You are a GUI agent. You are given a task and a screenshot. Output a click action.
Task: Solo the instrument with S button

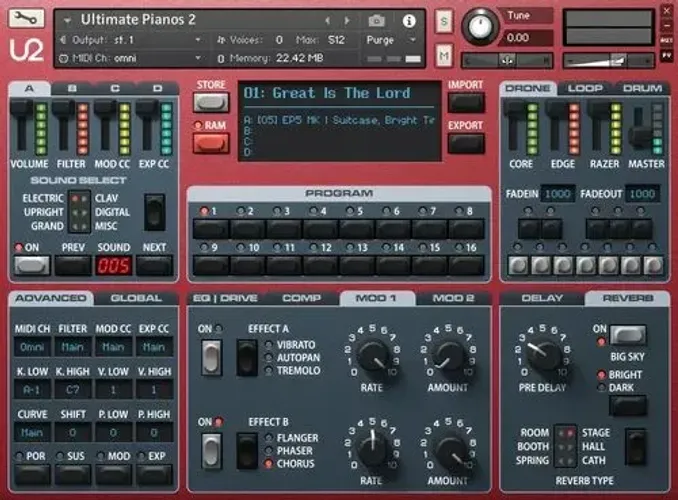click(444, 21)
